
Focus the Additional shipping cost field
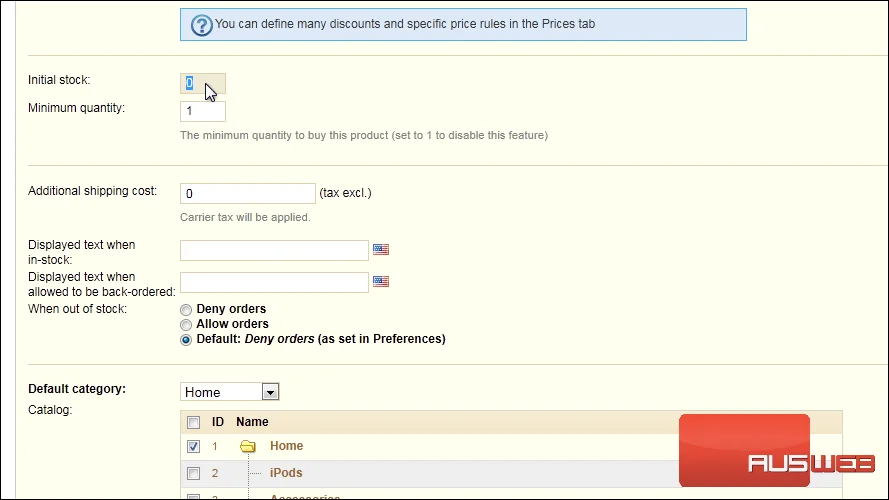pos(248,193)
